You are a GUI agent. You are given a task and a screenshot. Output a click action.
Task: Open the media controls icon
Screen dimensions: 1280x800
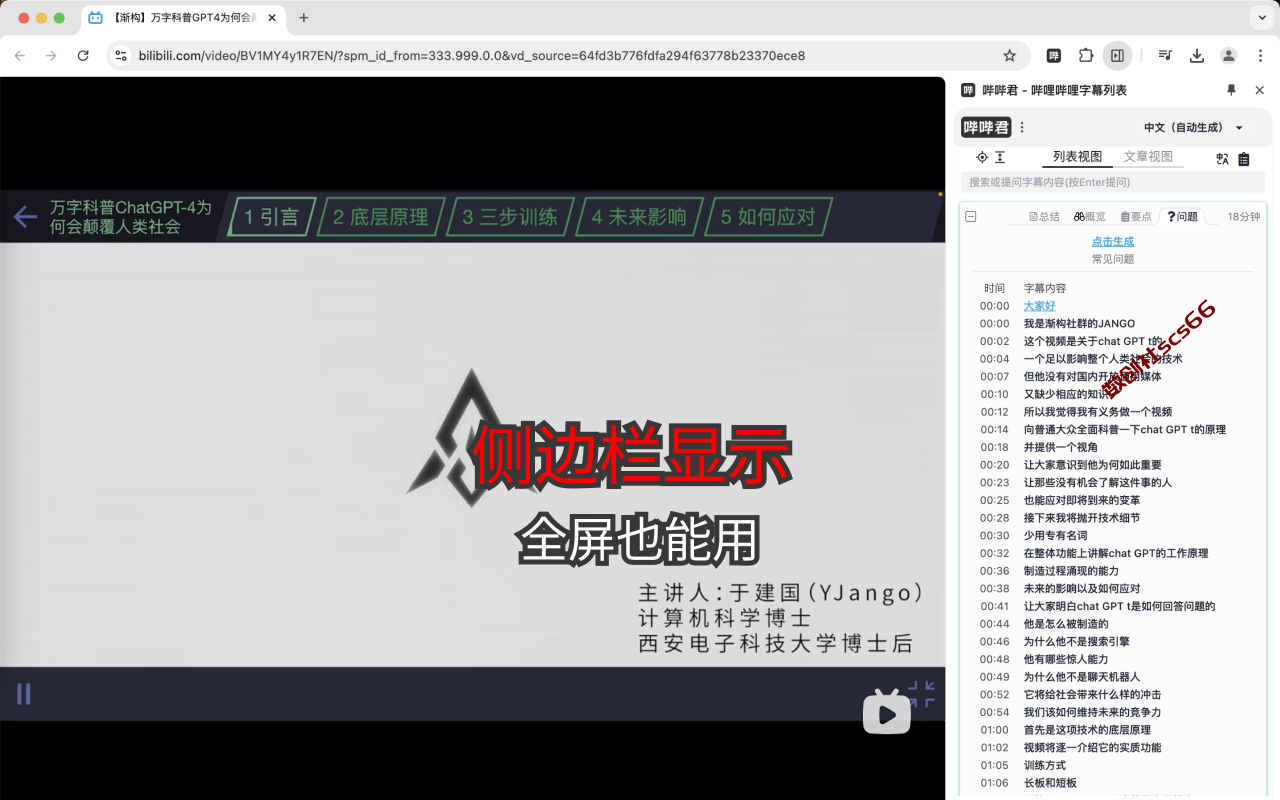pos(1165,56)
